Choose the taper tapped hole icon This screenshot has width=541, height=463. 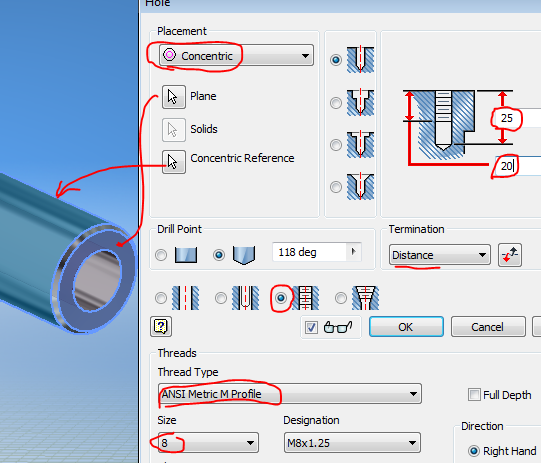(x=365, y=298)
